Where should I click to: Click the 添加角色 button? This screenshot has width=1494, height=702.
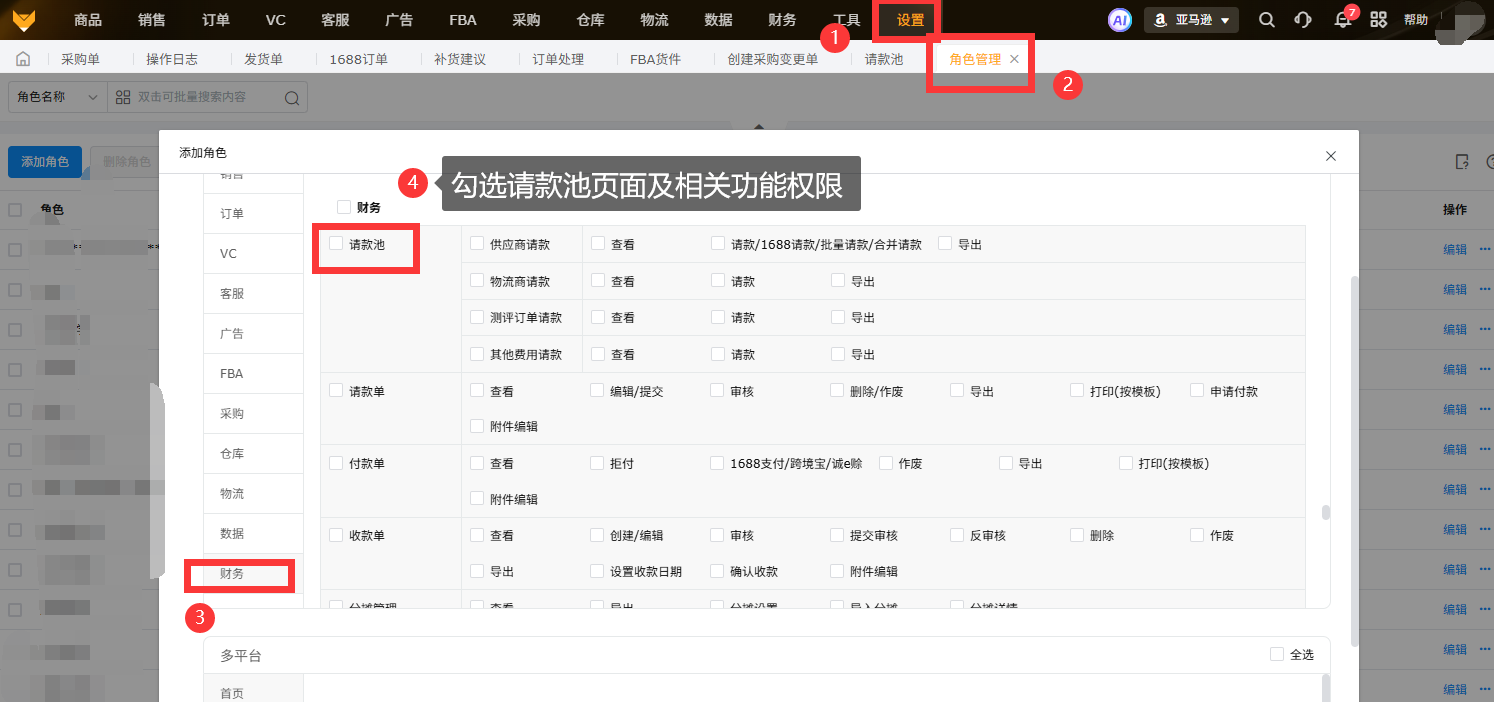45,162
